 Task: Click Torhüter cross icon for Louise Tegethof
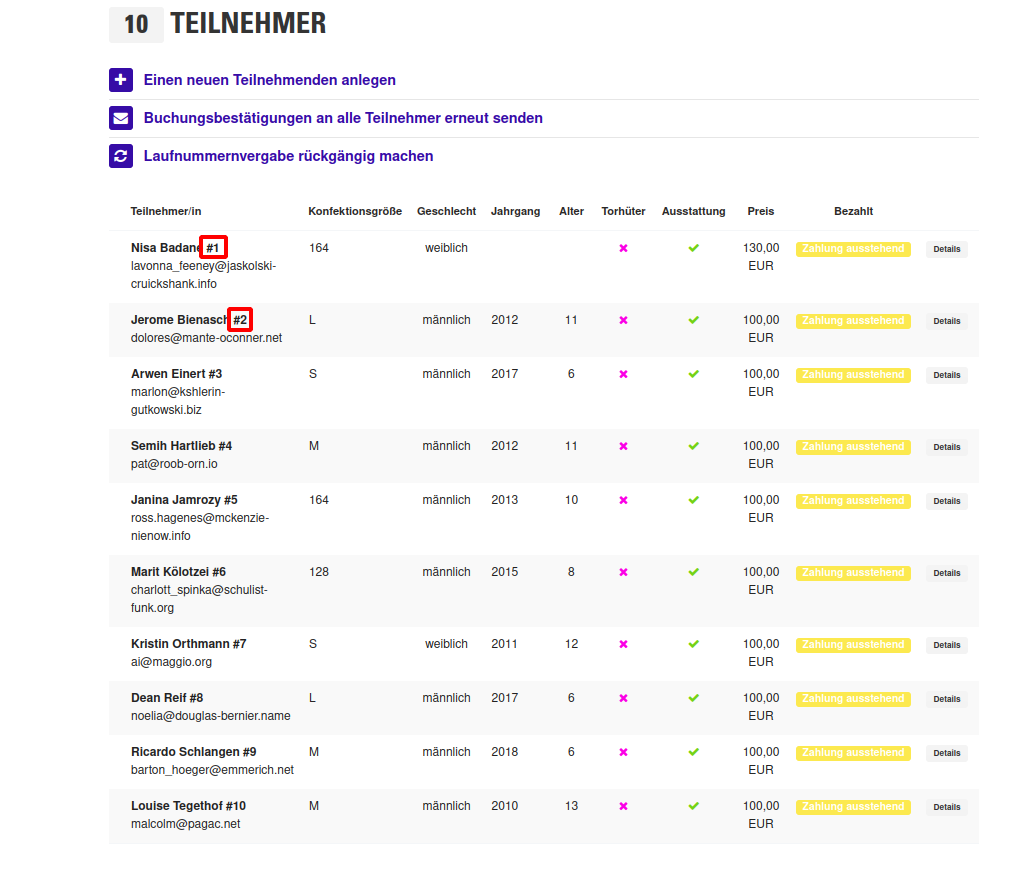click(x=623, y=806)
